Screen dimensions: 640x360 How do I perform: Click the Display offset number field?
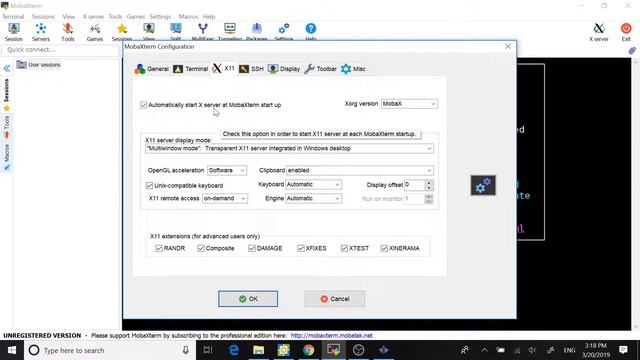(x=415, y=185)
